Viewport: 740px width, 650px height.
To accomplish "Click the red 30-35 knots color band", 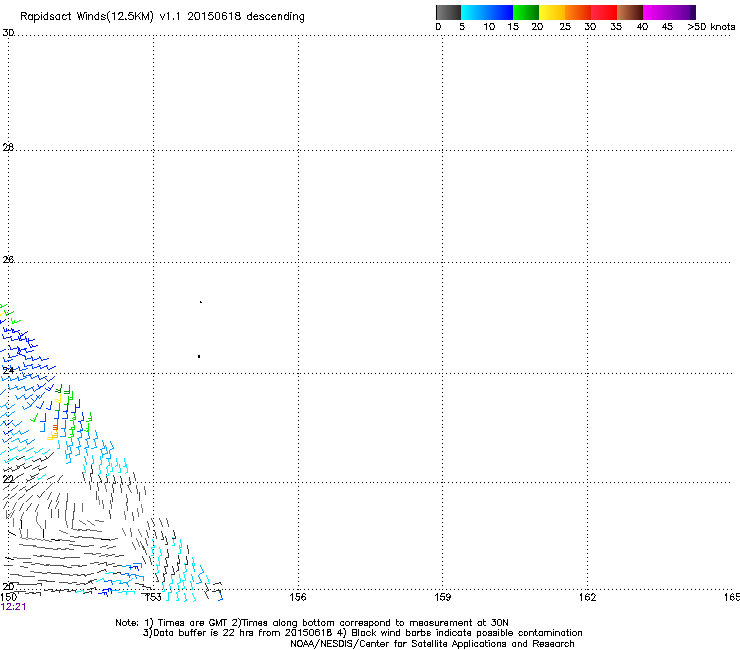I will tap(604, 12).
